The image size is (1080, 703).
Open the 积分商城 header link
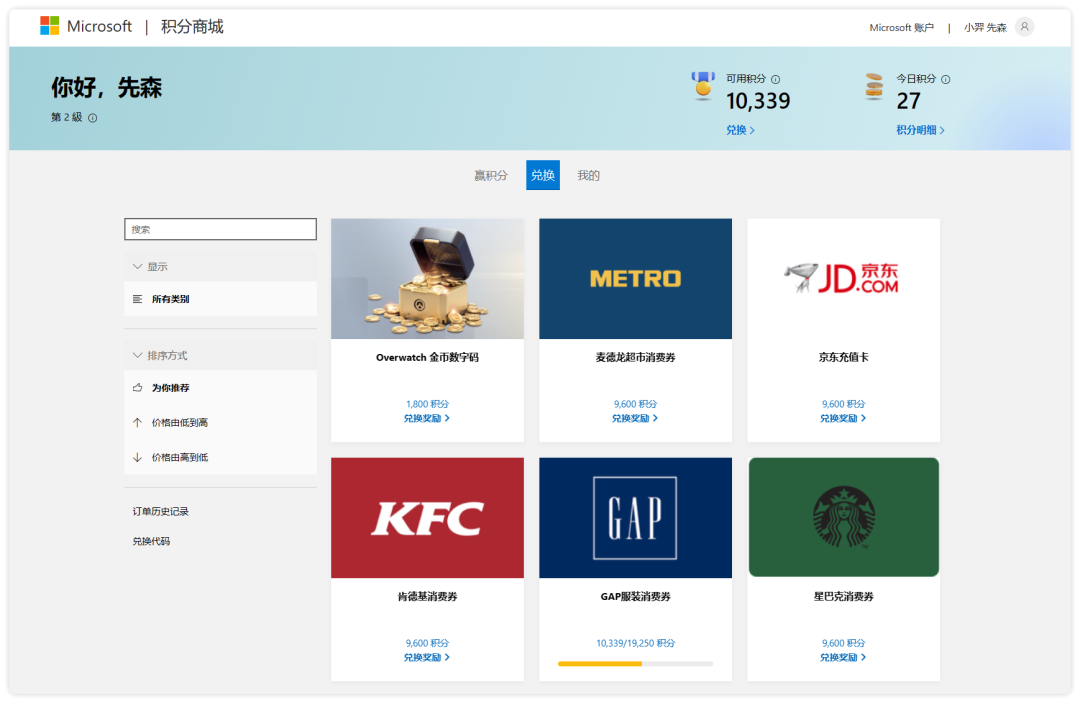click(192, 26)
